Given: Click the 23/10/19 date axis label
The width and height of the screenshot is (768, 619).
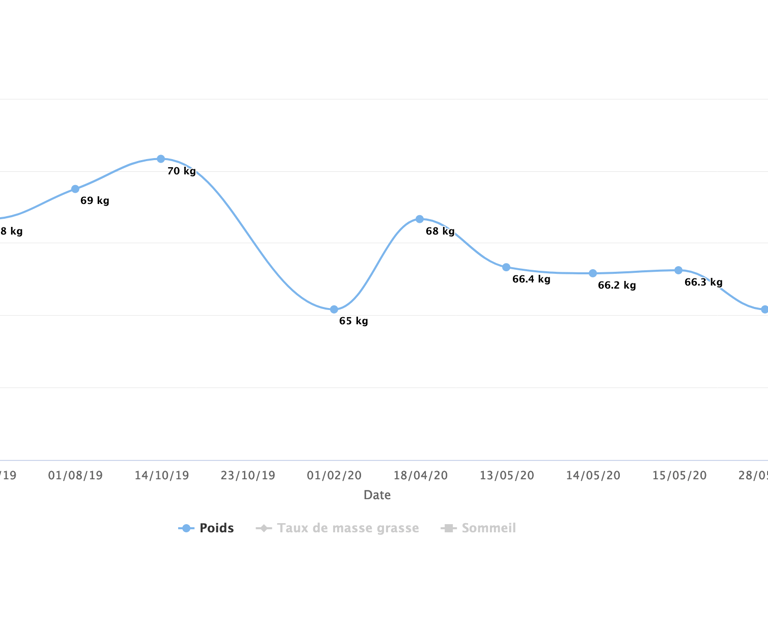Looking at the screenshot, I should [248, 475].
